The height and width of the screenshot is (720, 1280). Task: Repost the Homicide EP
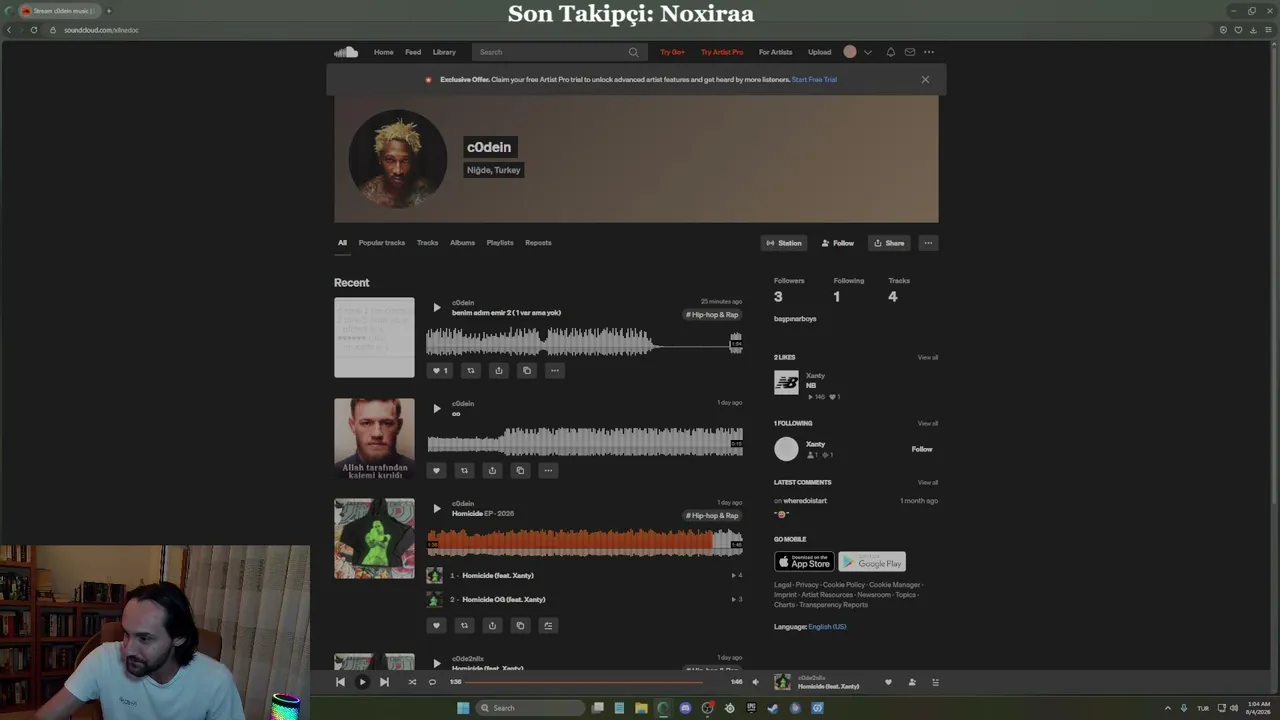pos(464,625)
